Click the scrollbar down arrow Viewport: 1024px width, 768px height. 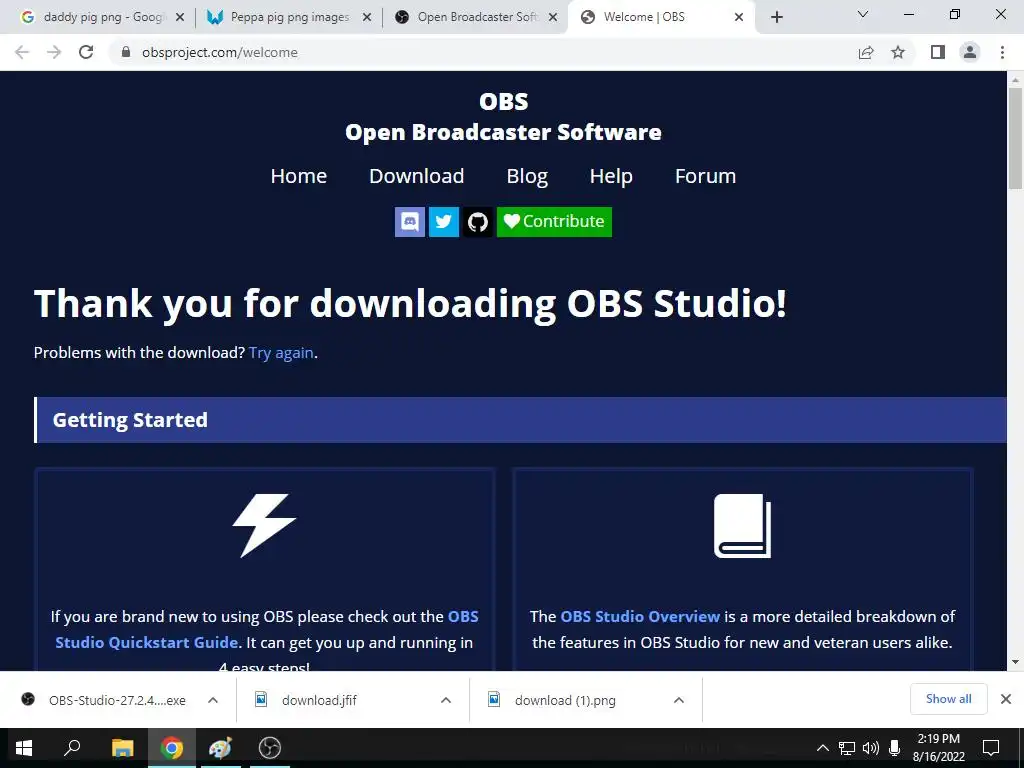[x=1015, y=662]
